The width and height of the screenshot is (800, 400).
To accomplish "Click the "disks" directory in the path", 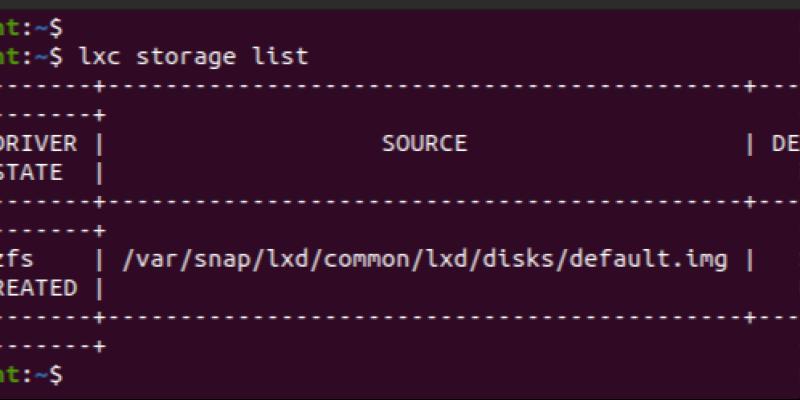I will pos(526,259).
